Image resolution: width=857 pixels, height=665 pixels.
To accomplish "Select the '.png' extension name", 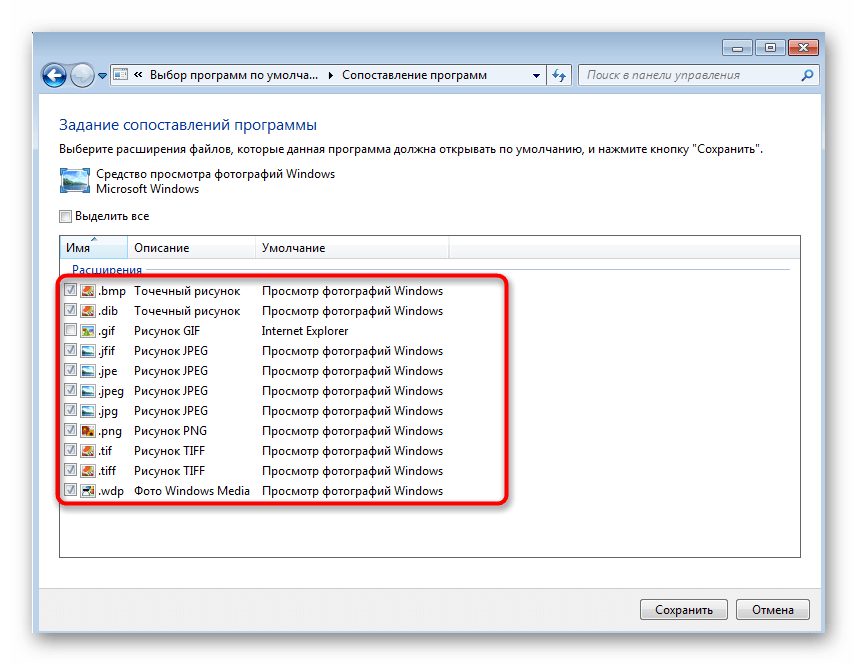I will [110, 431].
